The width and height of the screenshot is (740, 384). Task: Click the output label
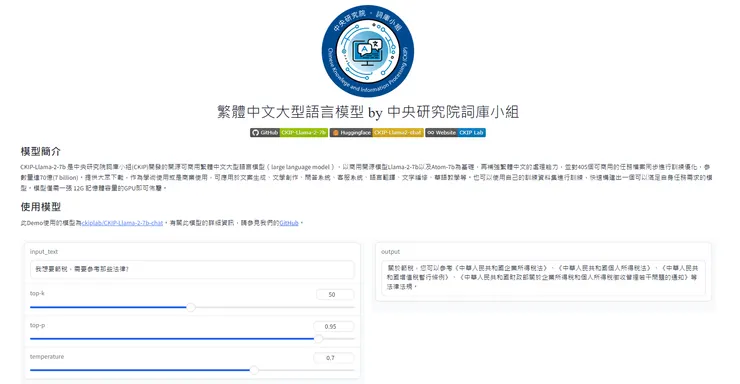tap(390, 252)
